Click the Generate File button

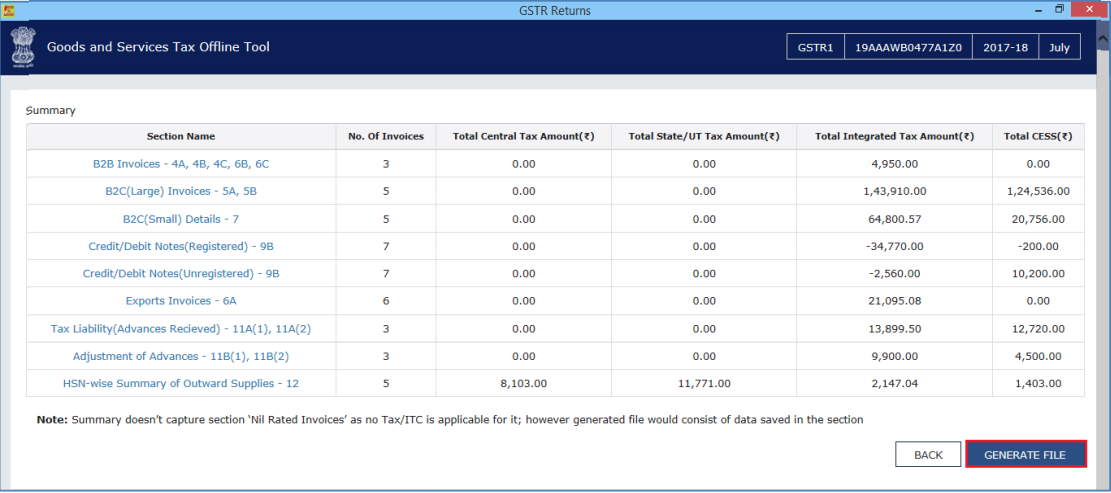point(1025,455)
